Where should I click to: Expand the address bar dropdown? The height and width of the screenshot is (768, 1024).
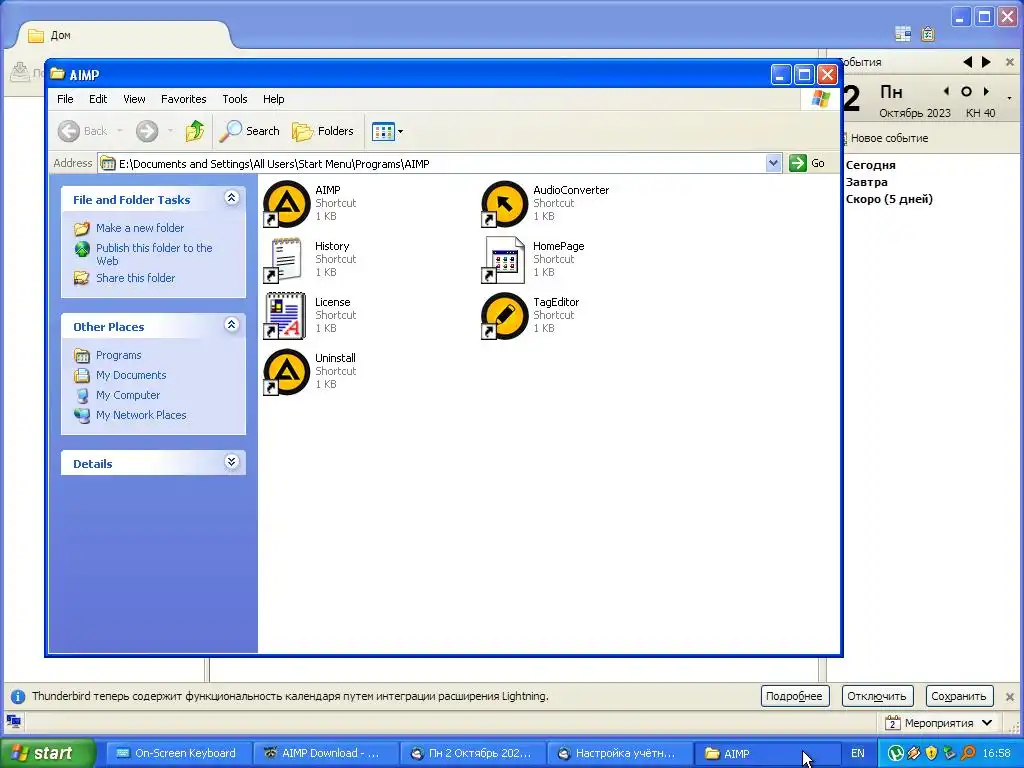[x=773, y=163]
